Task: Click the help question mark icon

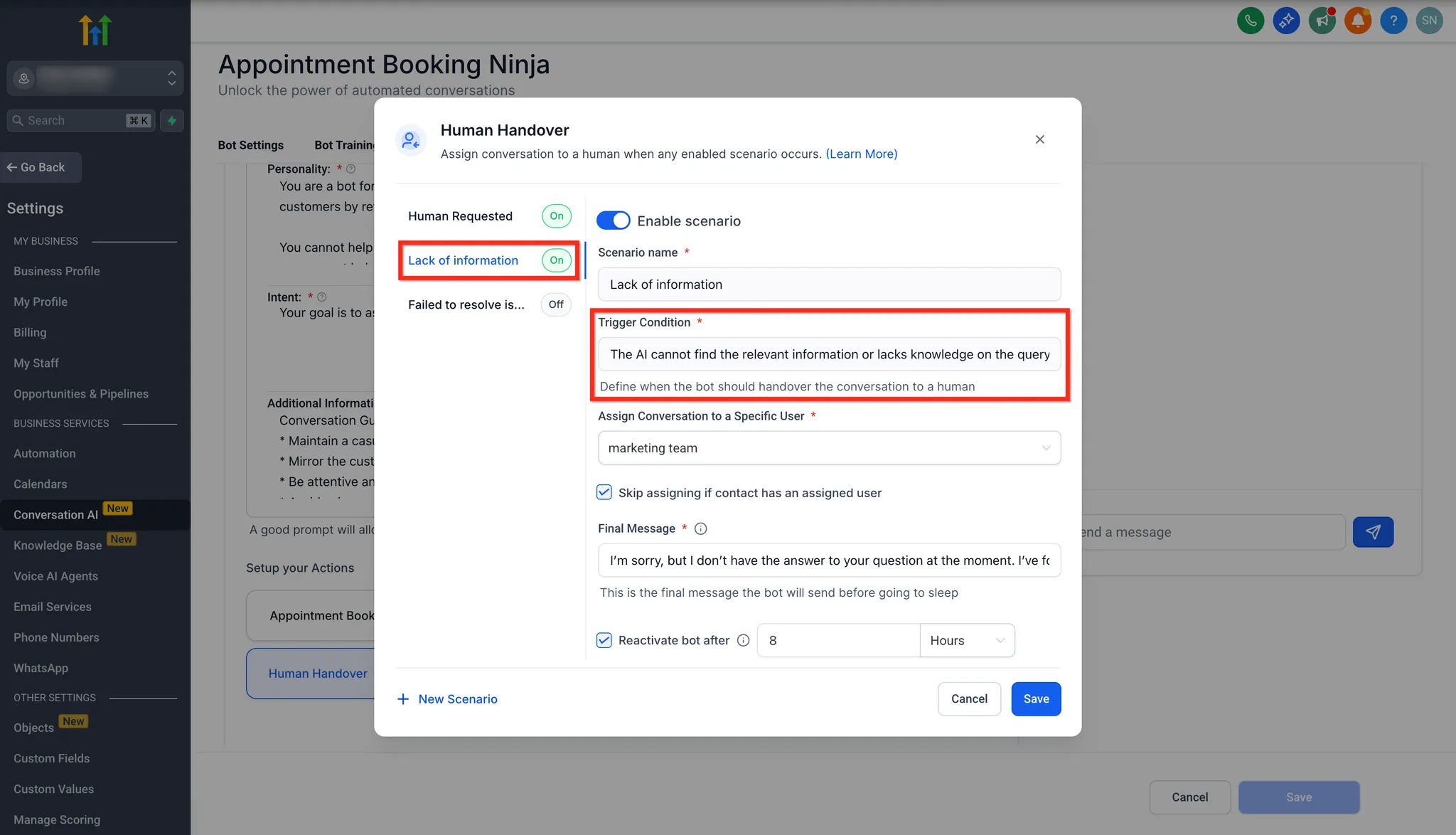Action: click(x=1393, y=21)
